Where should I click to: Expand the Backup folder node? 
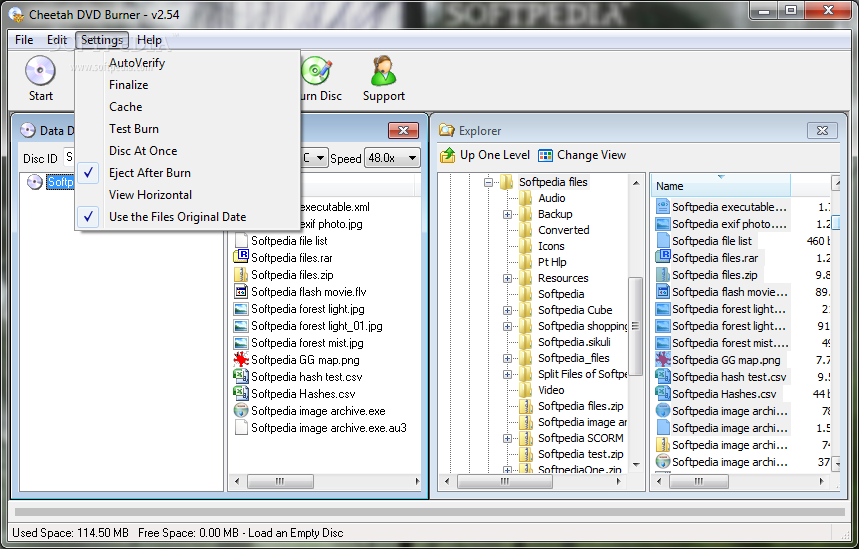click(x=507, y=214)
